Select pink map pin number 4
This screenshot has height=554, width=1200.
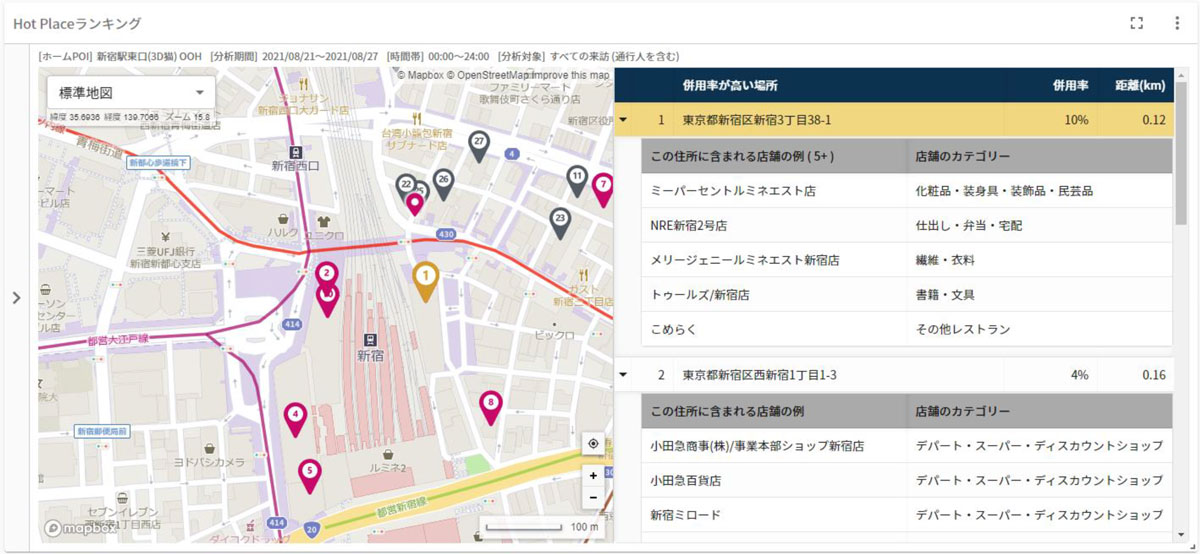click(x=295, y=416)
